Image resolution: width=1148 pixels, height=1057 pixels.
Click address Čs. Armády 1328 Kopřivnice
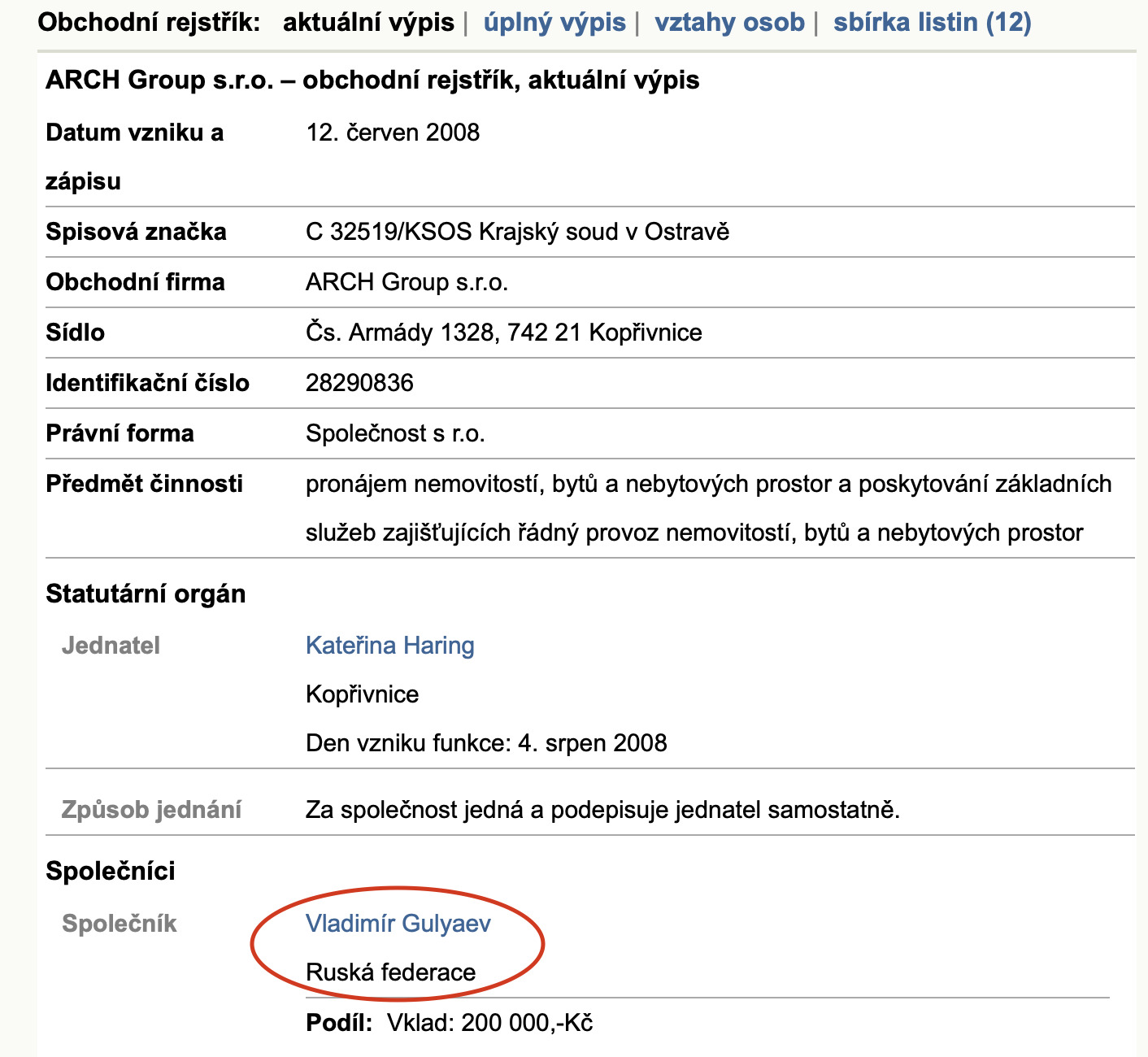tap(504, 333)
